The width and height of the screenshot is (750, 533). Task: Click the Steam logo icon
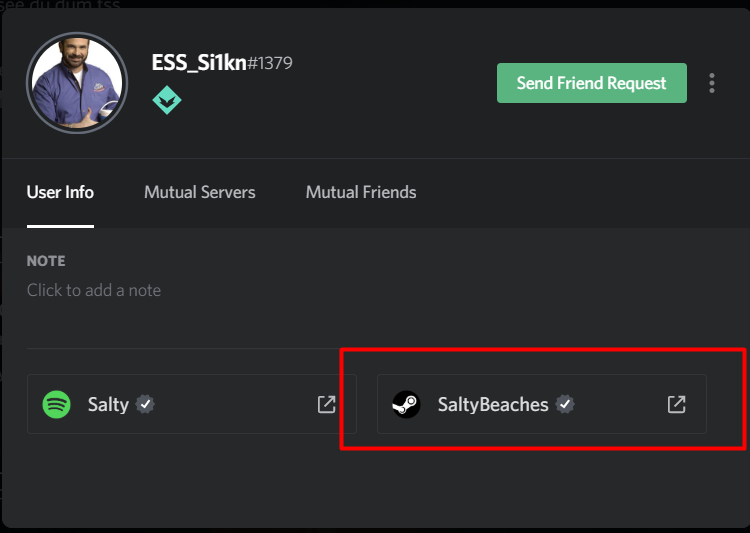(x=406, y=404)
